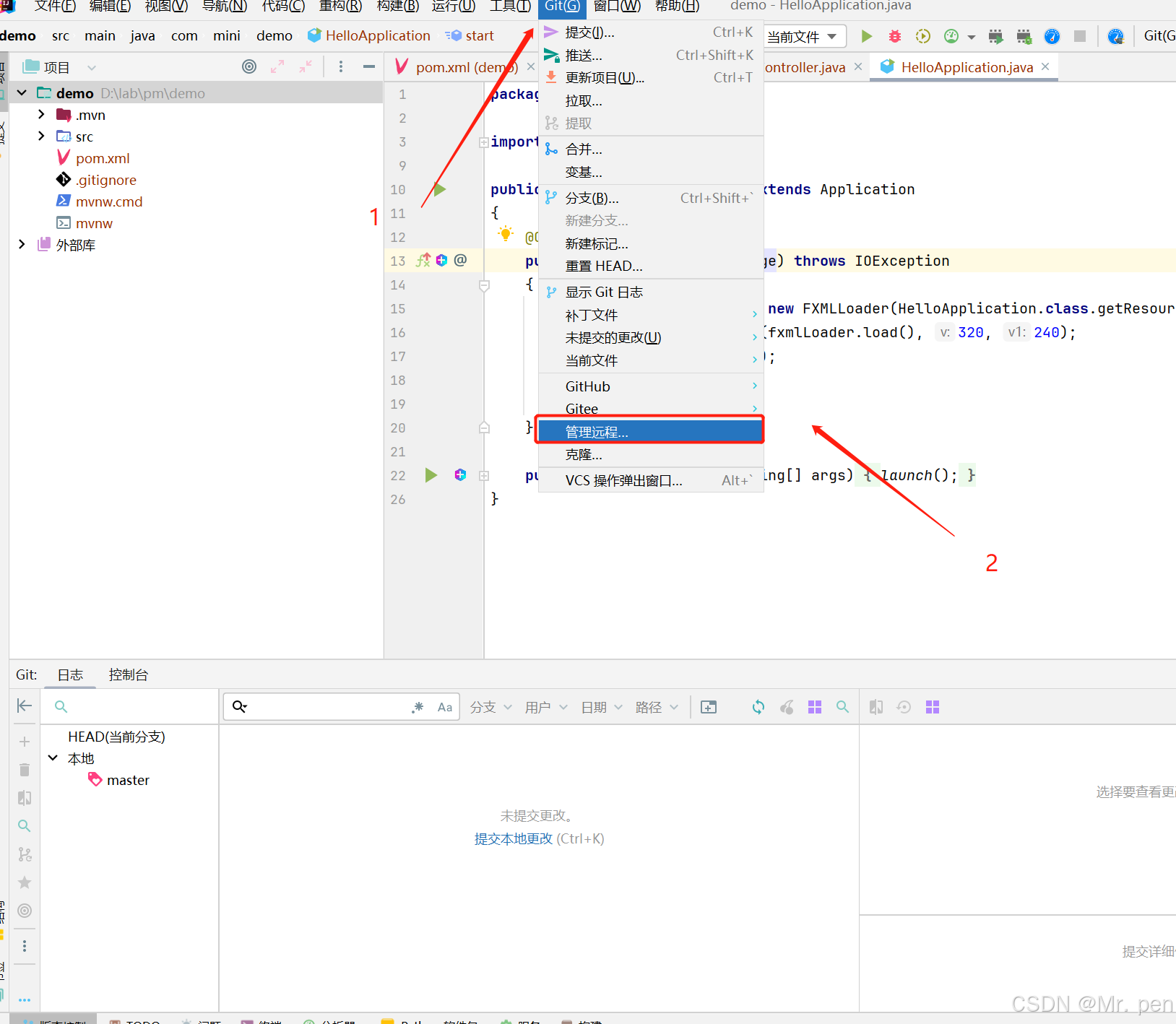Switch to the 日志 tab in Git panel
Screen dimensions: 1176x1024
70,674
